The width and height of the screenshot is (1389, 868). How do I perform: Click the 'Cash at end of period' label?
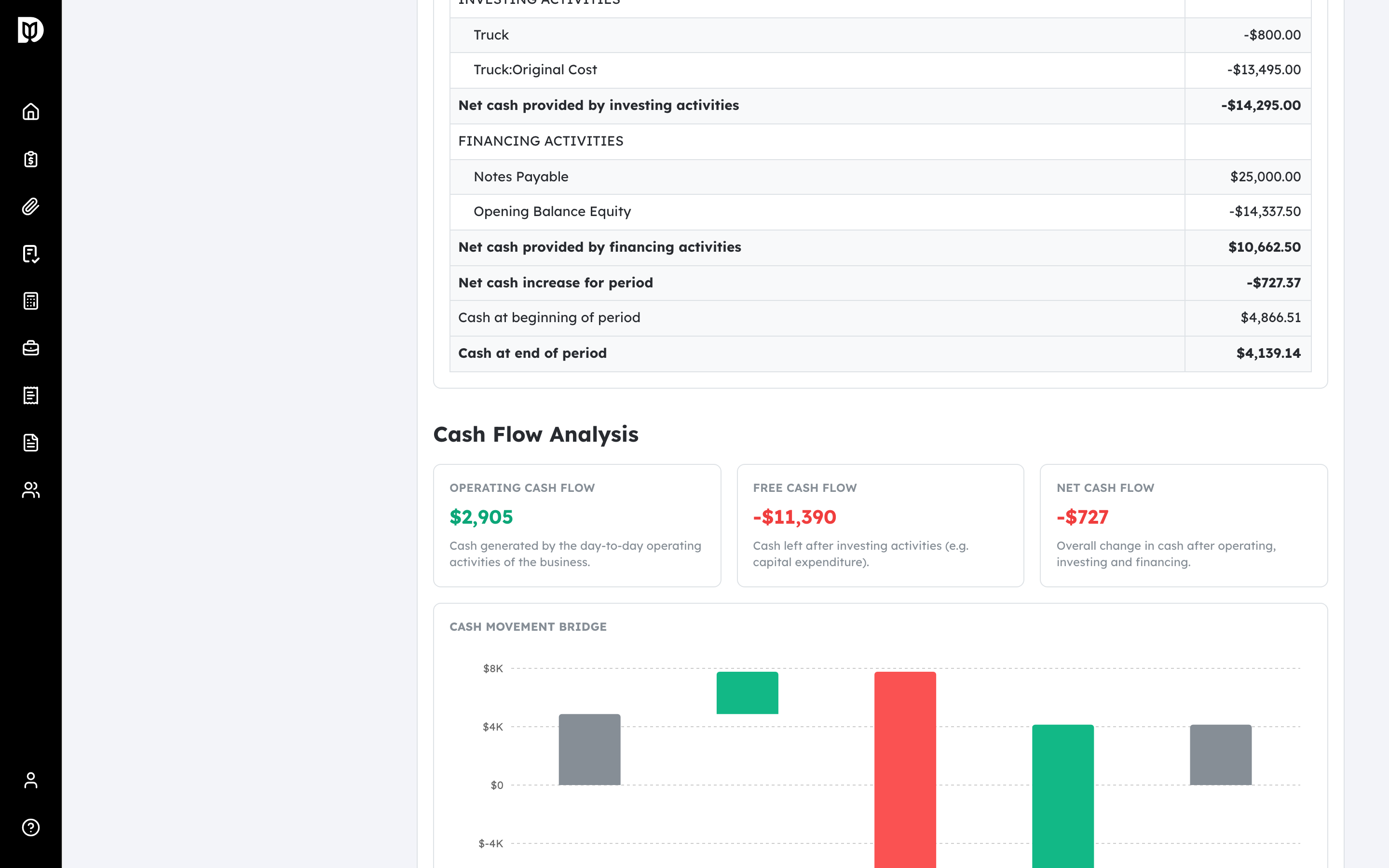pos(532,353)
